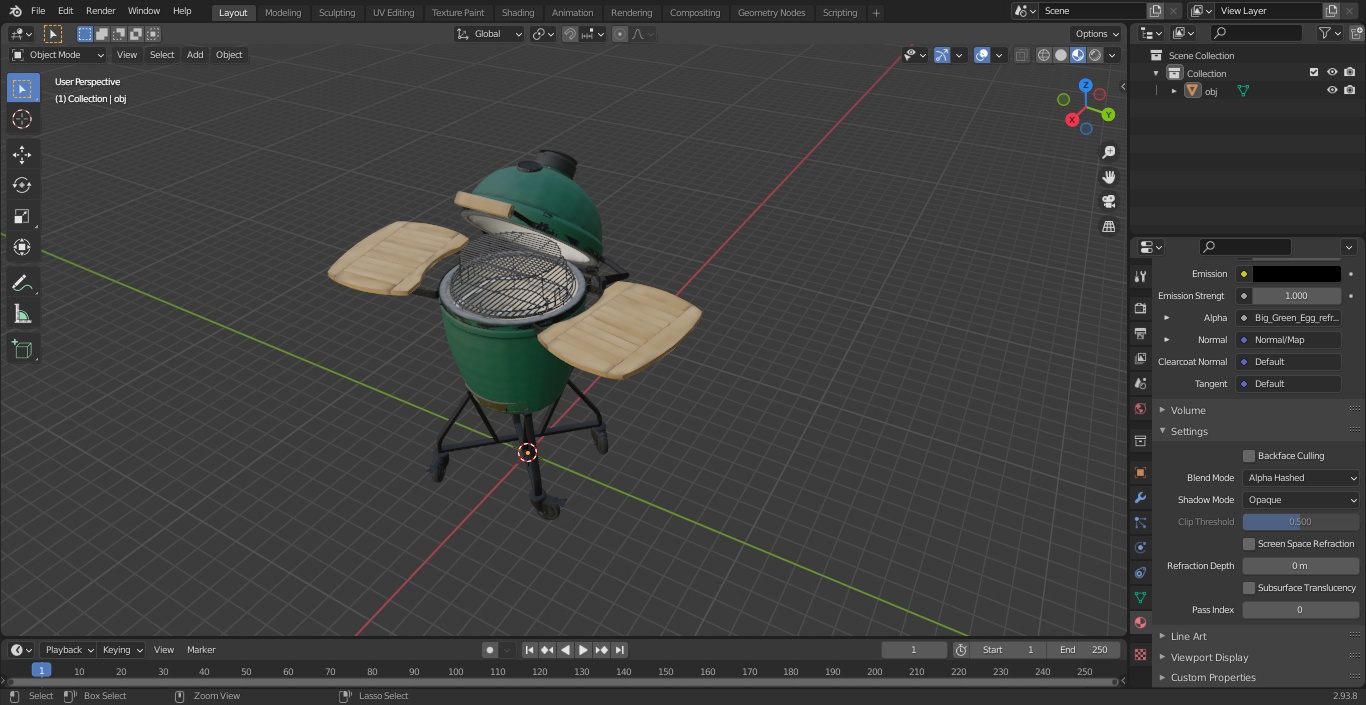Hide Collection with its eye icon
Viewport: 1366px width, 705px height.
[x=1332, y=73]
